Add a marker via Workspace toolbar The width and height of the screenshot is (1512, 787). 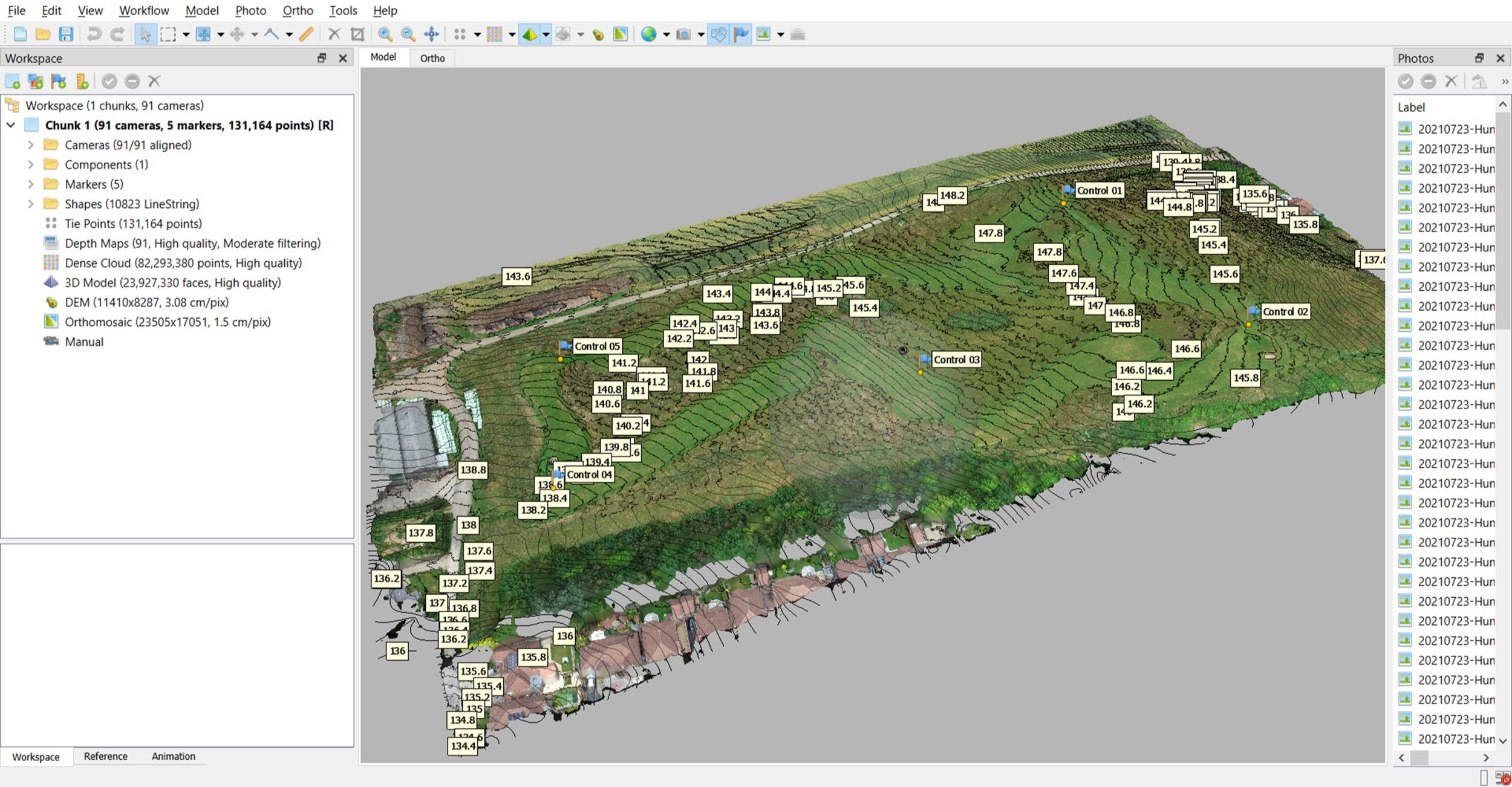click(59, 81)
